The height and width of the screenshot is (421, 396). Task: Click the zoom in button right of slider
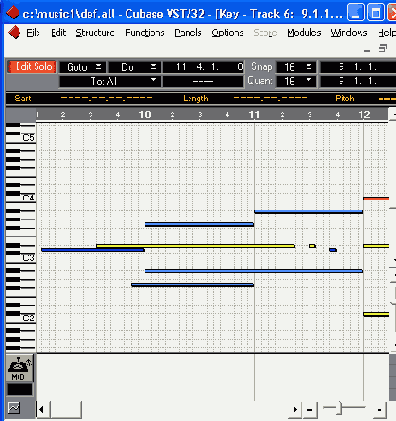[x=380, y=410]
